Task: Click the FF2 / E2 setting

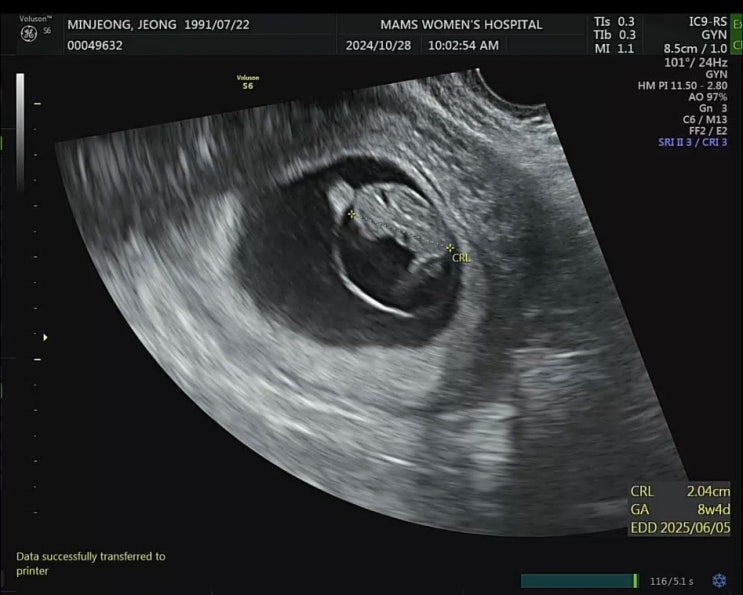Action: click(708, 131)
